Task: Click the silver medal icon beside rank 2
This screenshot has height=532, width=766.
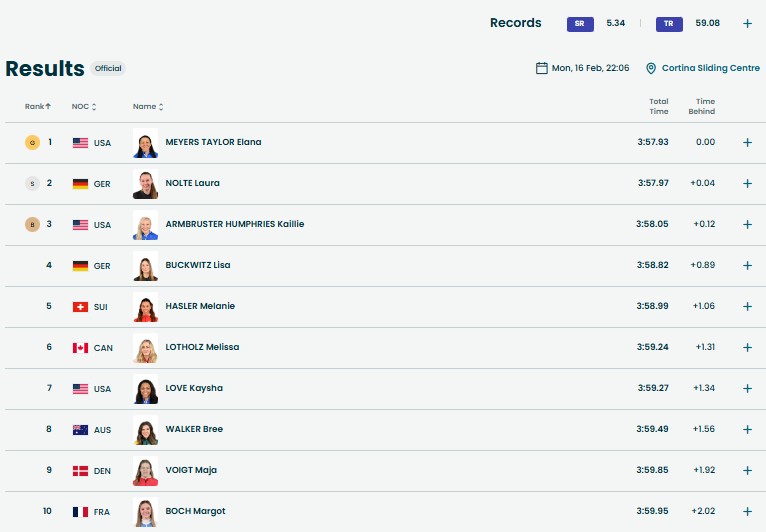Action: pos(32,183)
